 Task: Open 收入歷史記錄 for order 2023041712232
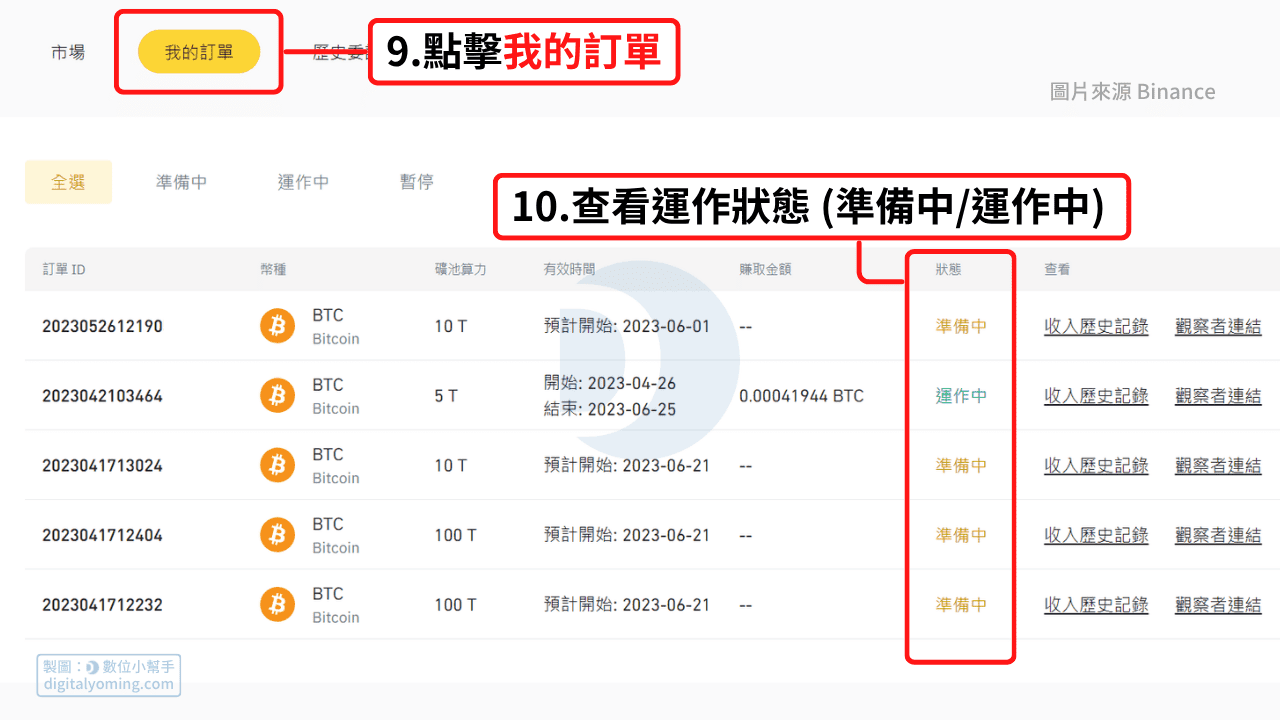point(1096,605)
